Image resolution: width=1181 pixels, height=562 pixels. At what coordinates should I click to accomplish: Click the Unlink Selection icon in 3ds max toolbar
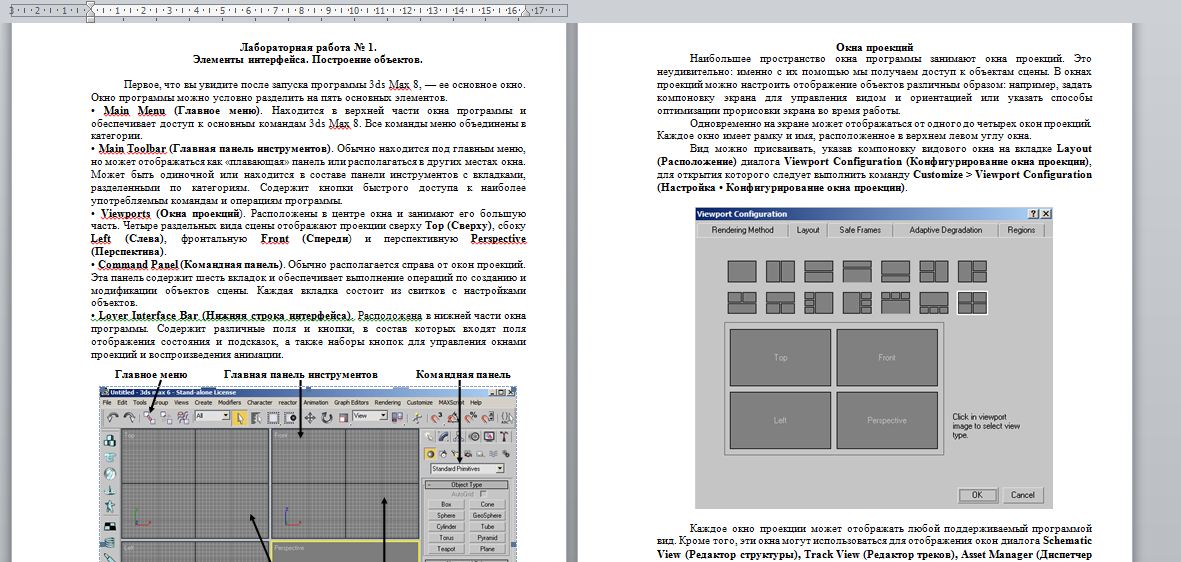tap(166, 418)
